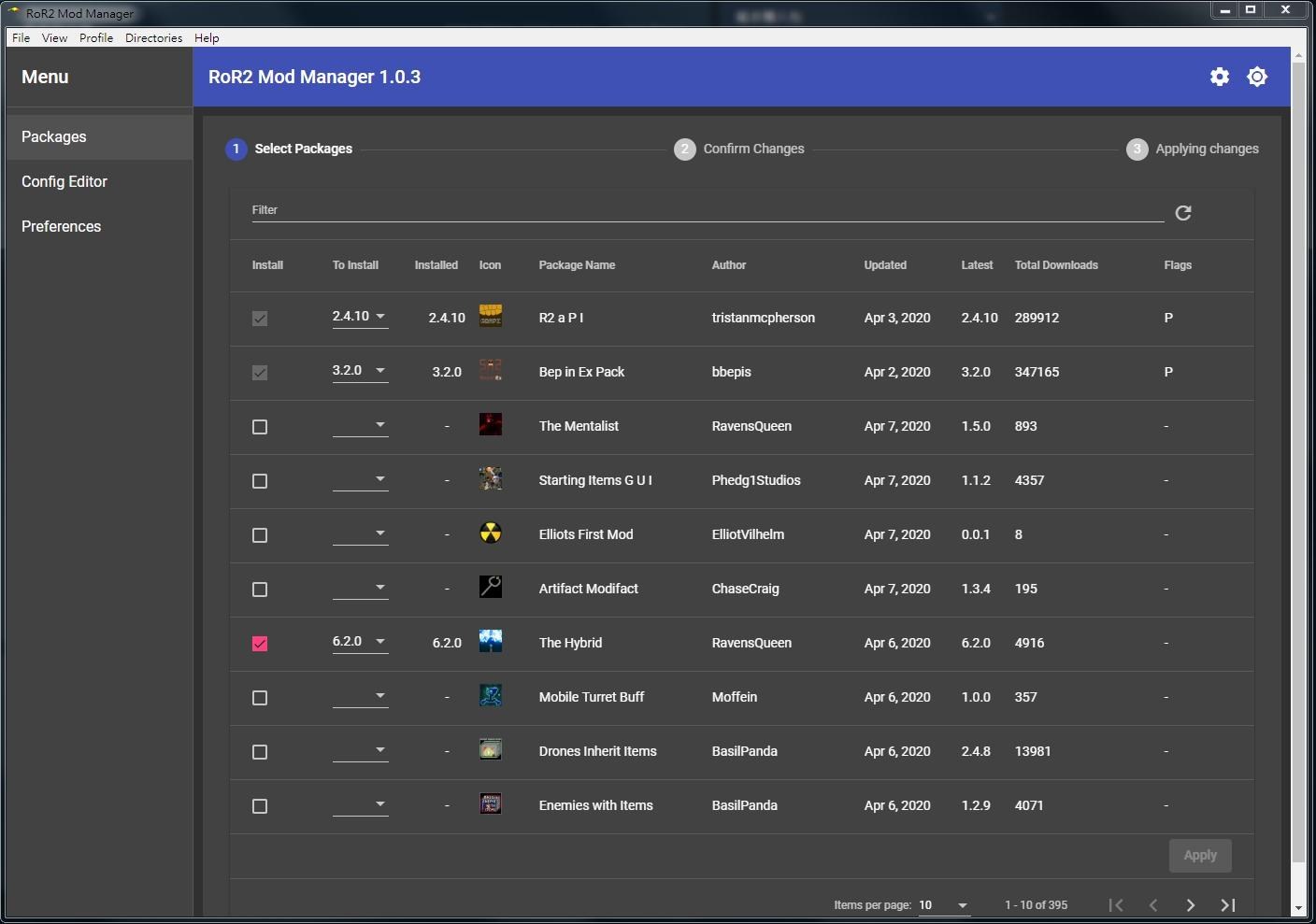This screenshot has width=1316, height=924.
Task: Click The Hybrid mod icon
Action: tap(490, 642)
